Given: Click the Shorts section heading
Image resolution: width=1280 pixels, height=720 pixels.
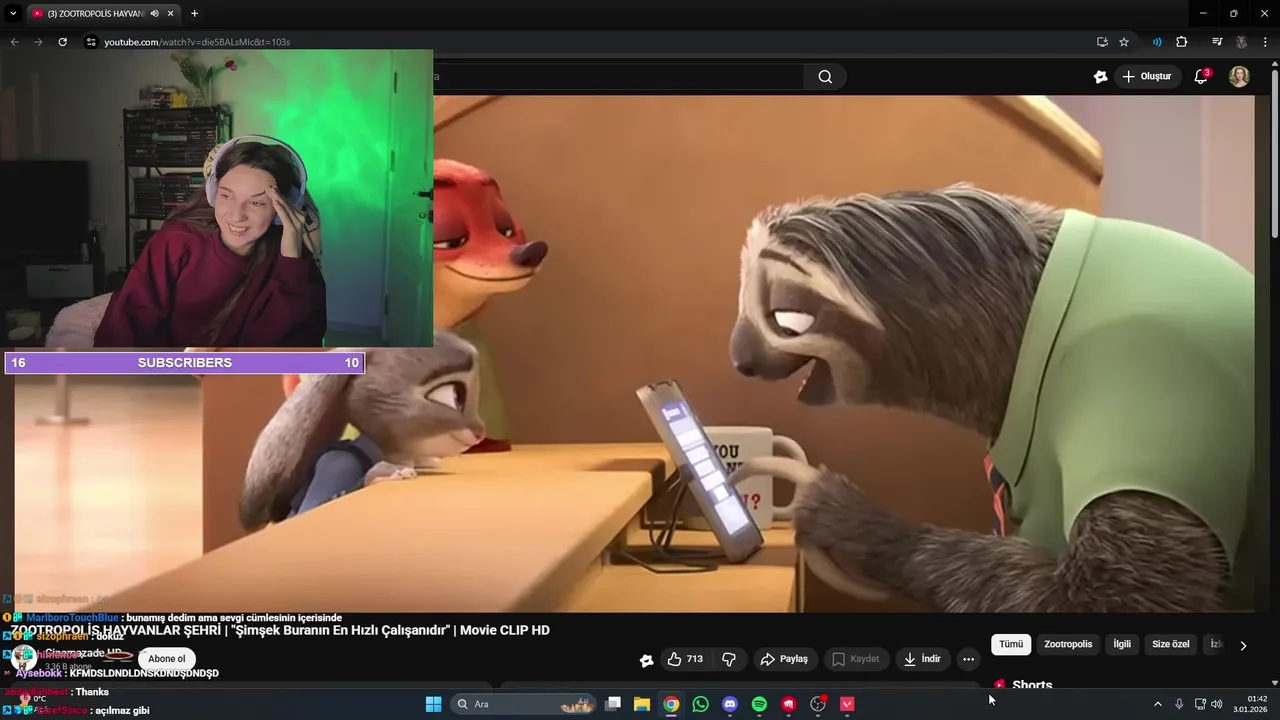Looking at the screenshot, I should coord(1032,685).
